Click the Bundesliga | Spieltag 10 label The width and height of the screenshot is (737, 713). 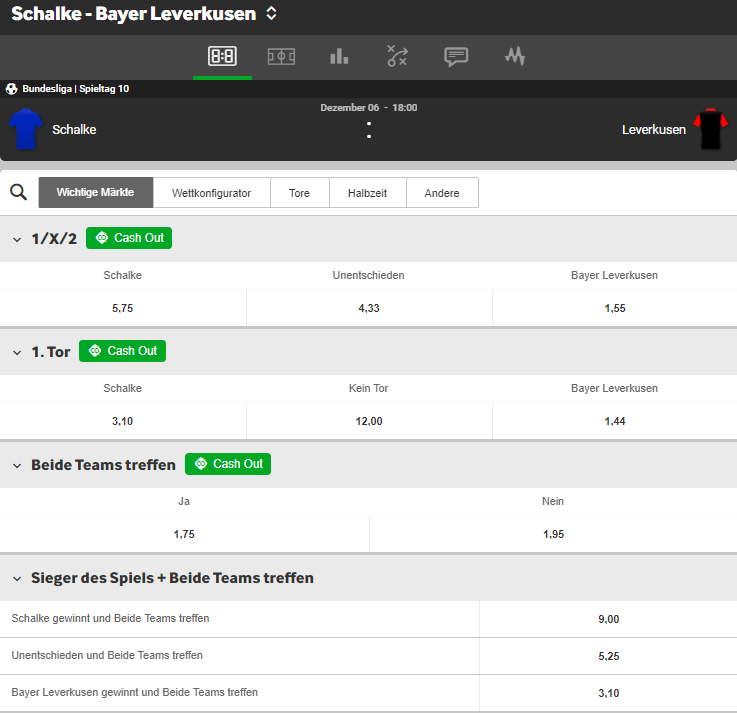tap(76, 89)
